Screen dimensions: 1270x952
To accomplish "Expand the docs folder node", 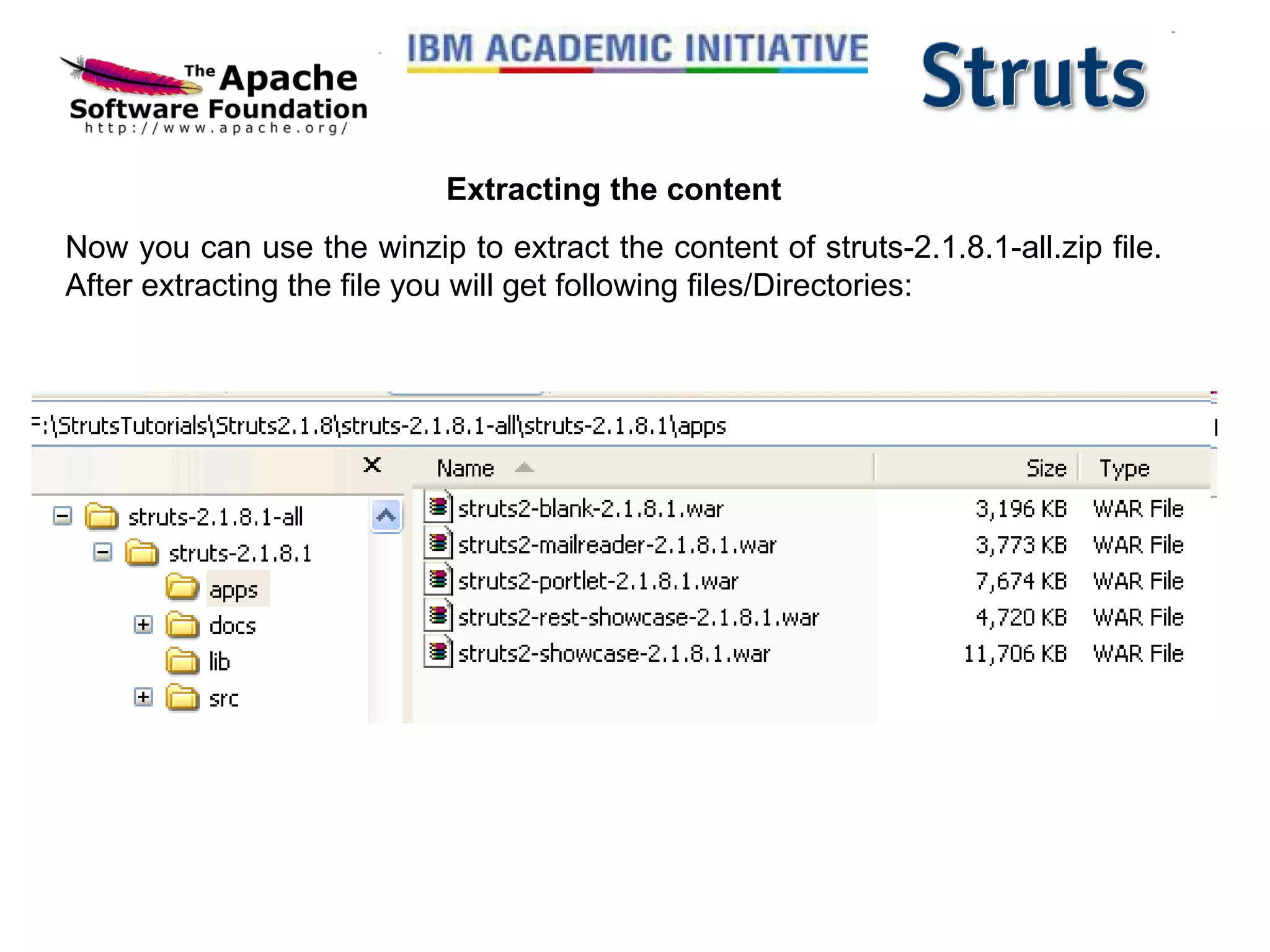I will [x=143, y=625].
